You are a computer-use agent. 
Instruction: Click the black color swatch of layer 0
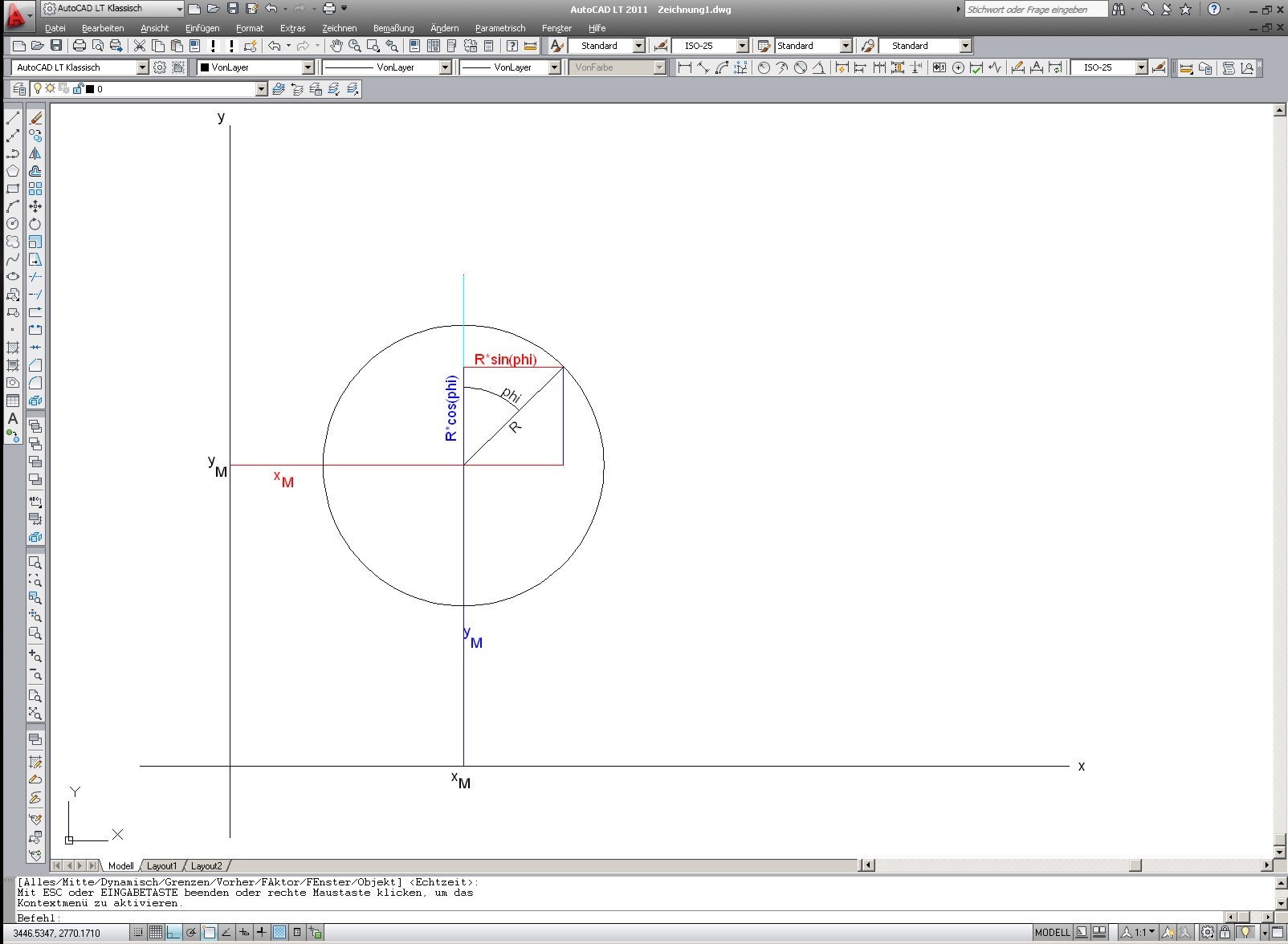(89, 89)
